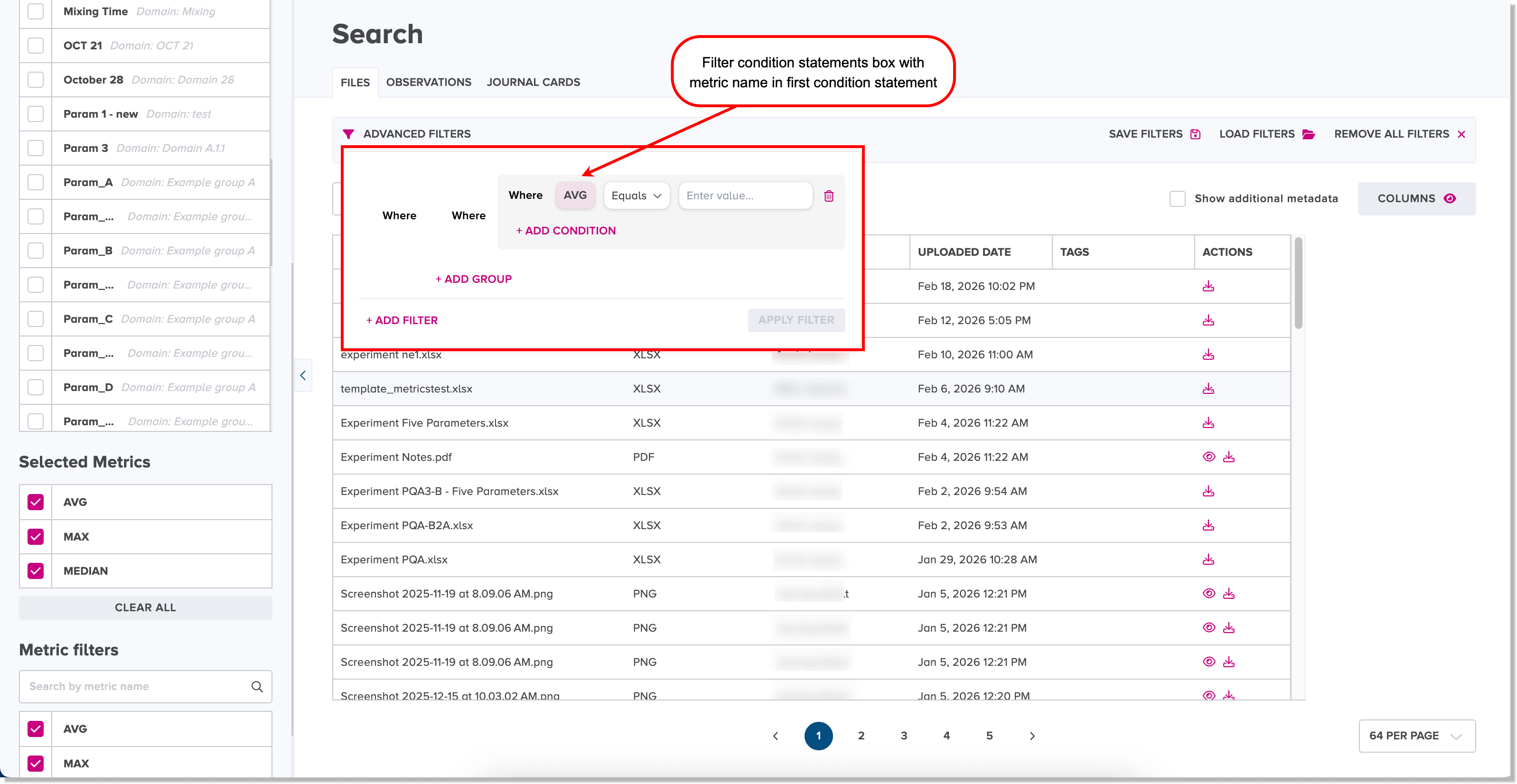Image resolution: width=1517 pixels, height=784 pixels.
Task: Download file uploaded Feb 12, 2026 5:05 PM
Action: (1208, 320)
